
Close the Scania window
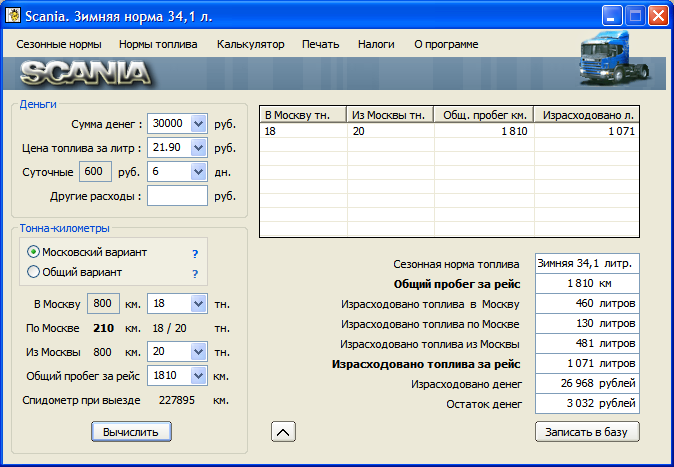pos(659,16)
